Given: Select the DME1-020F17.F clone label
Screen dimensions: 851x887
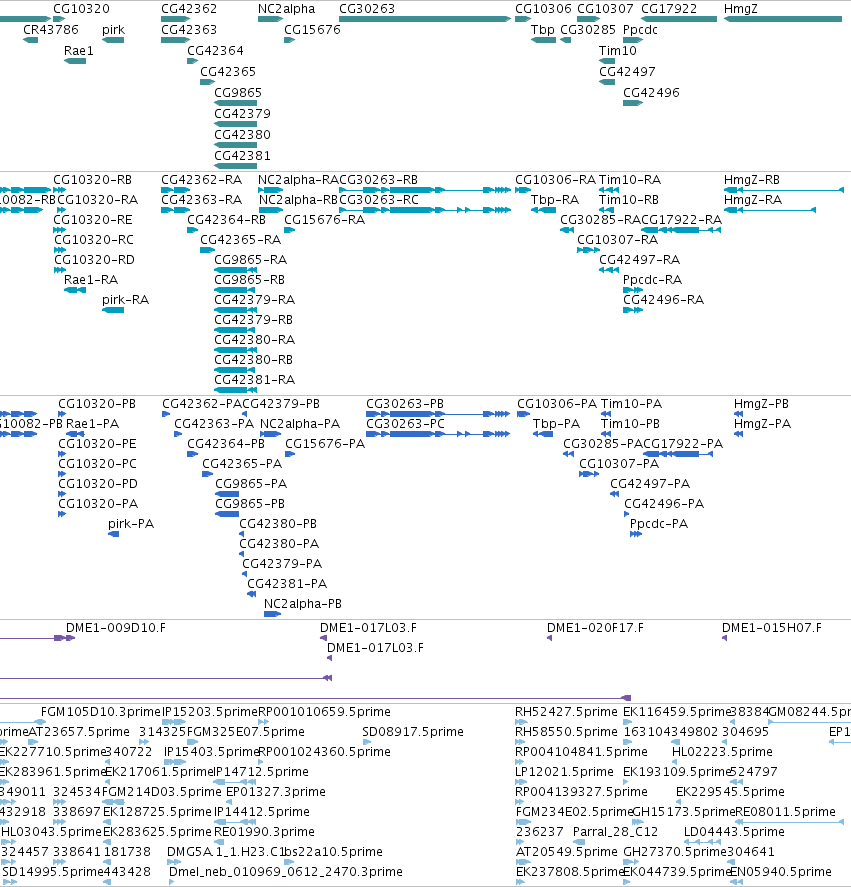Looking at the screenshot, I should click(x=595, y=627).
